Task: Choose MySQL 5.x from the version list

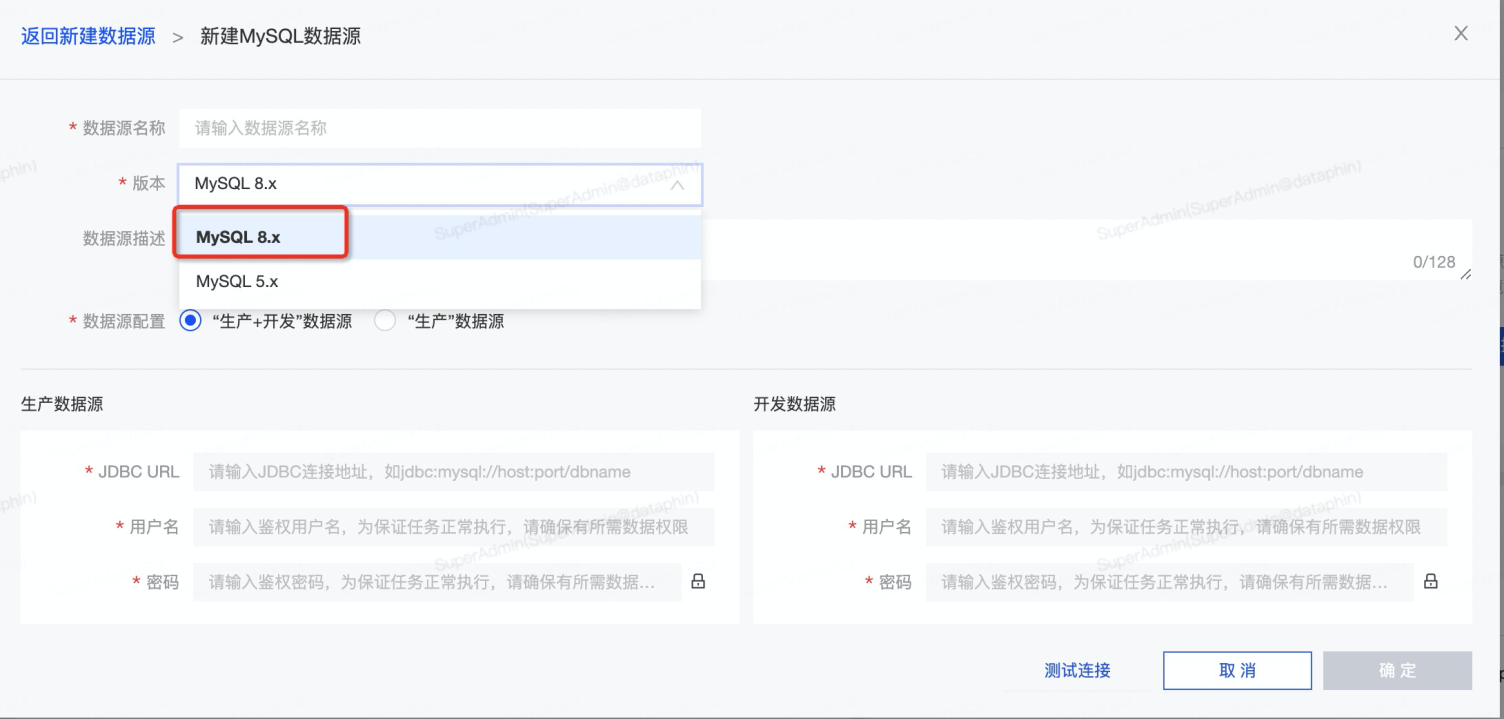Action: 440,282
